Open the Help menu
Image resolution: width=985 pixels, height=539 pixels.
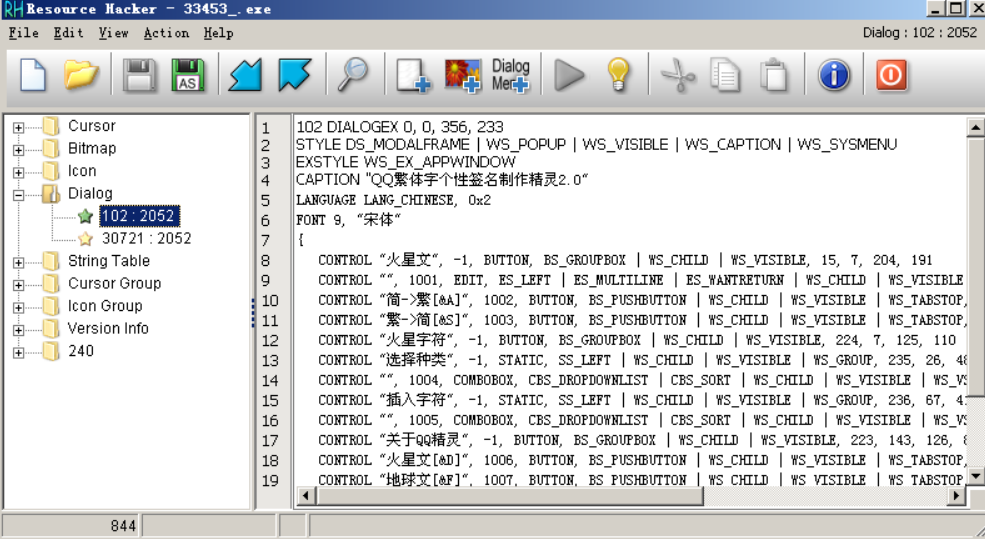pos(218,33)
